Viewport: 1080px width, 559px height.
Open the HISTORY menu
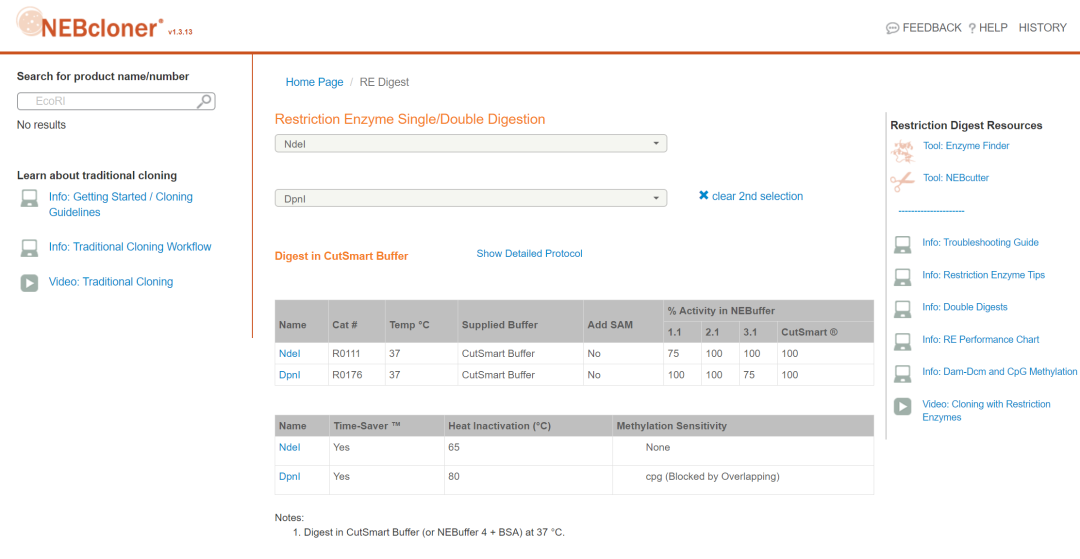point(1042,28)
